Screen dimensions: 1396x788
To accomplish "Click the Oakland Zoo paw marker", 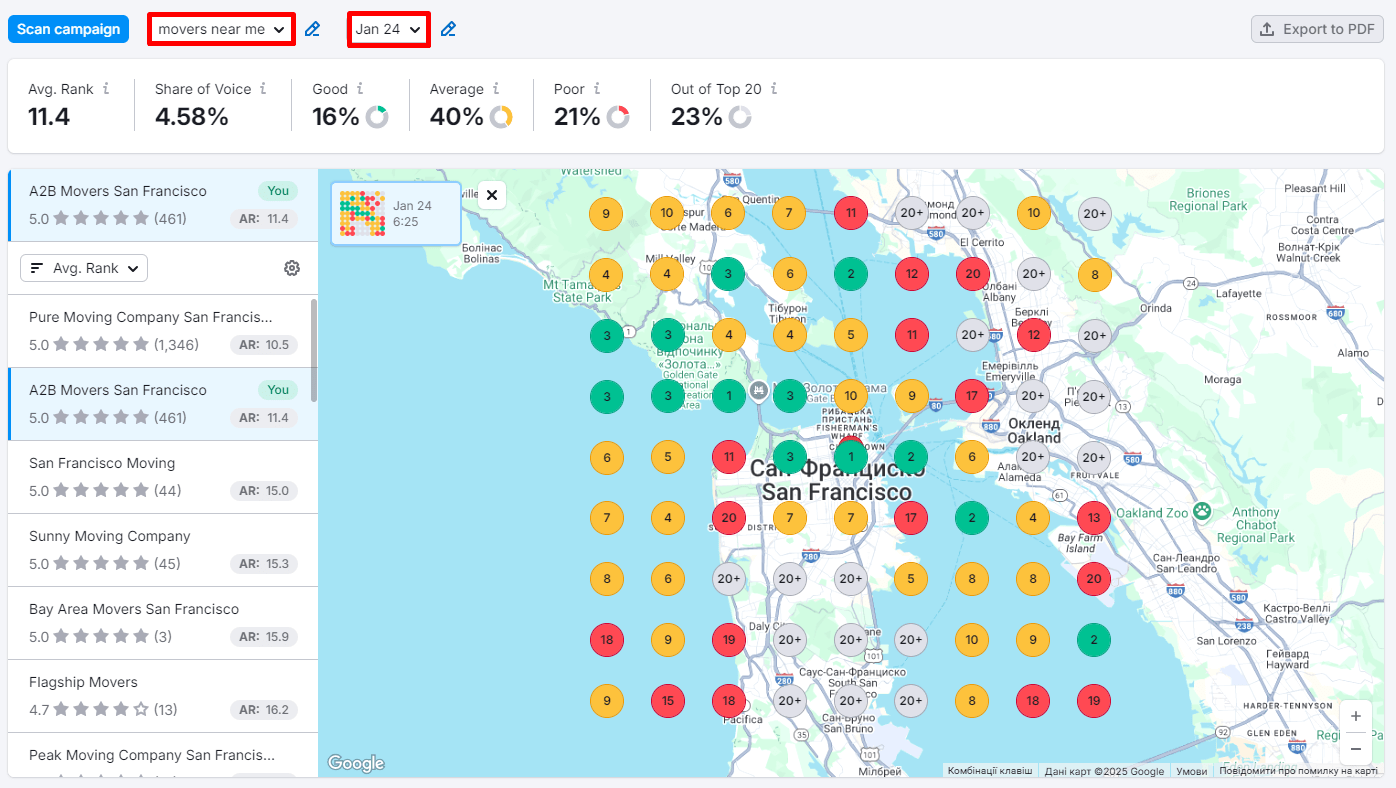I will [1202, 511].
